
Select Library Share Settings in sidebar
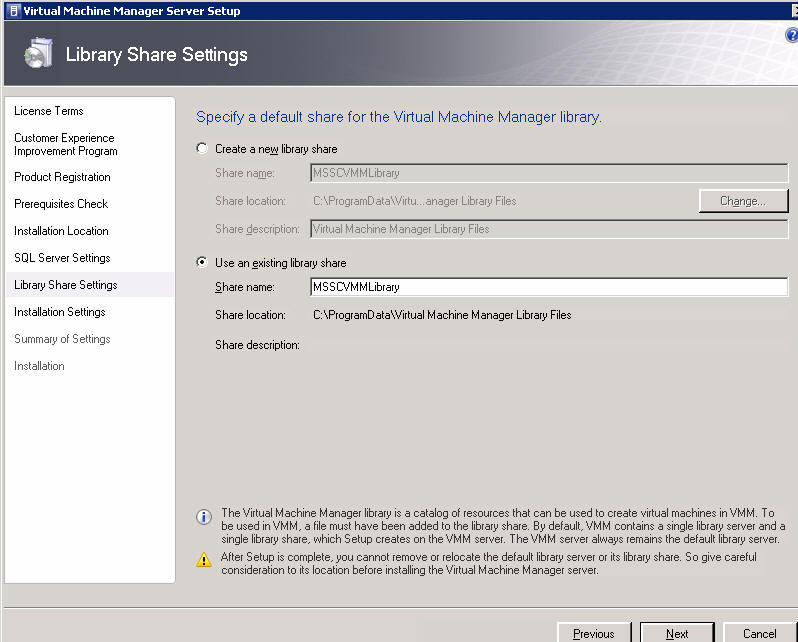tap(90, 285)
